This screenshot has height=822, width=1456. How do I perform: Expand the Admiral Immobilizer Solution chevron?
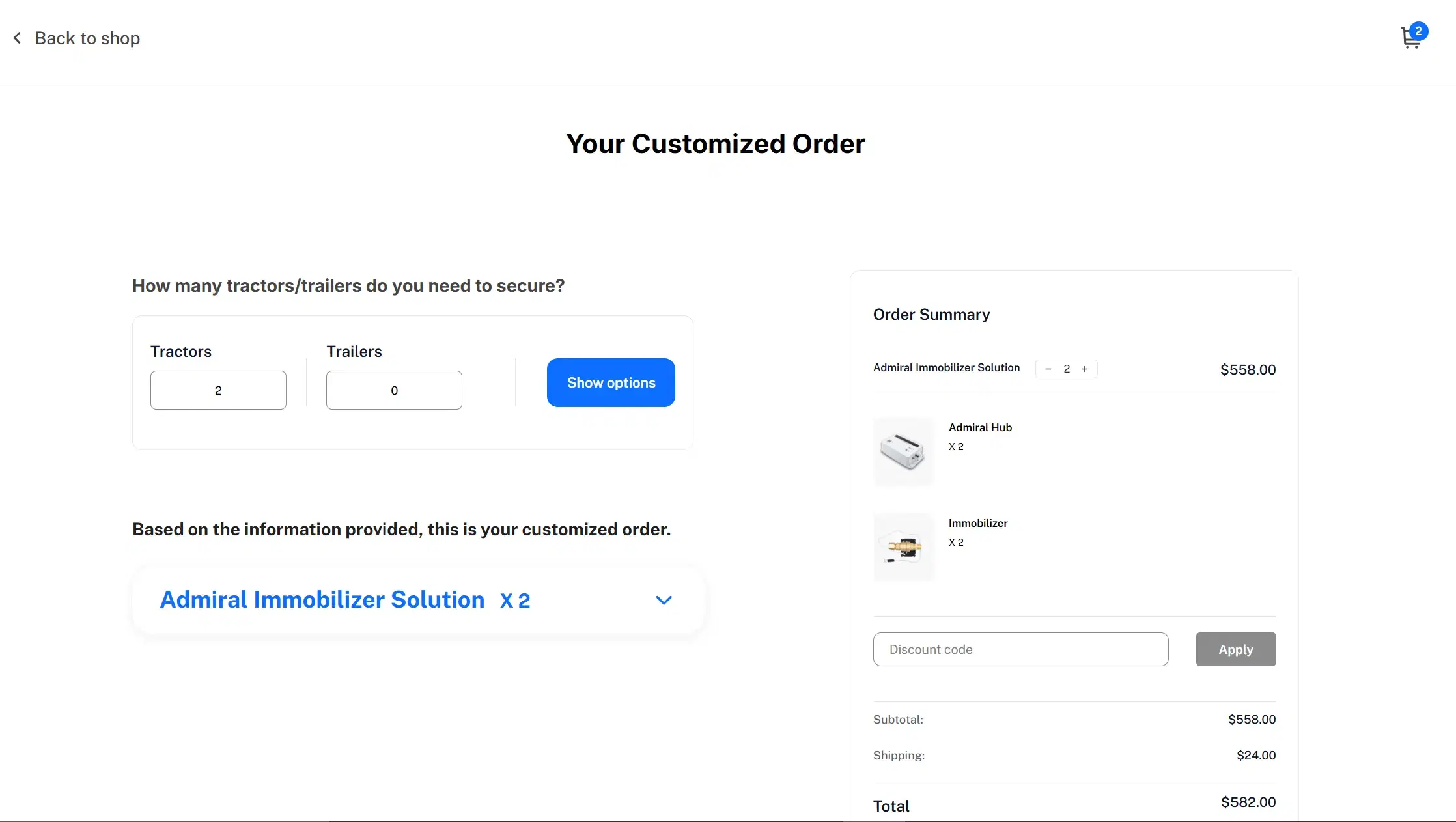(x=664, y=601)
